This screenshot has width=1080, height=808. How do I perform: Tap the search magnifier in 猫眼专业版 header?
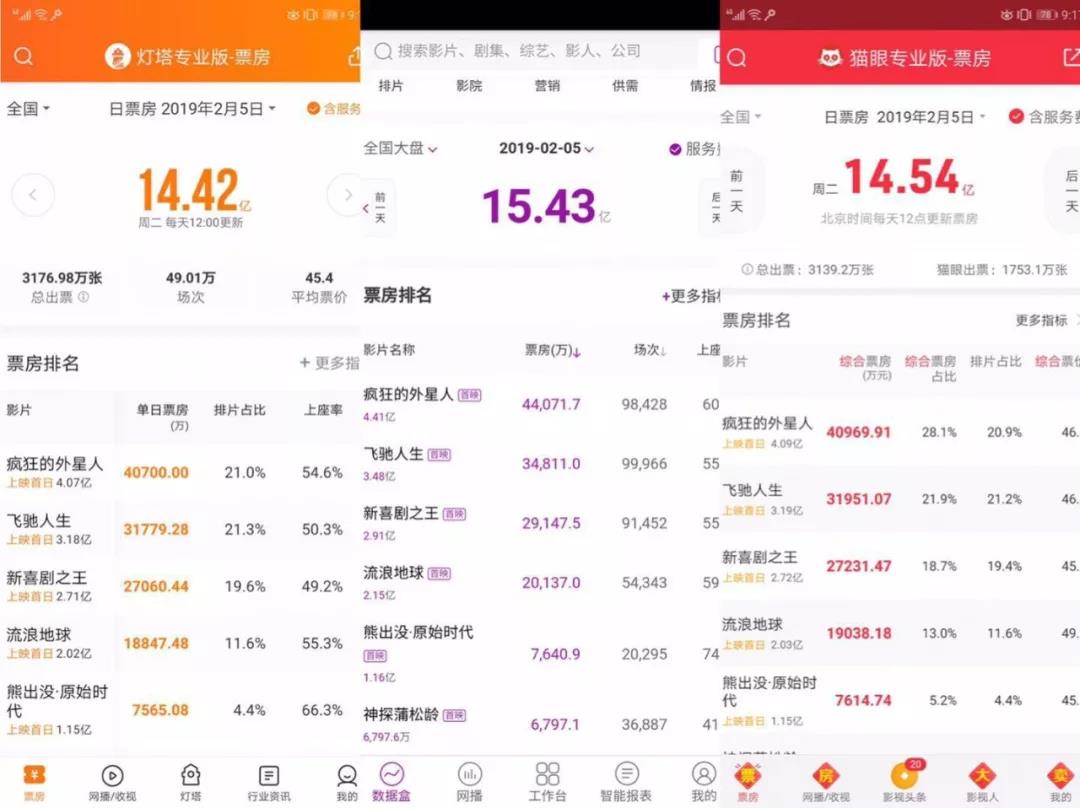pyautogui.click(x=736, y=58)
